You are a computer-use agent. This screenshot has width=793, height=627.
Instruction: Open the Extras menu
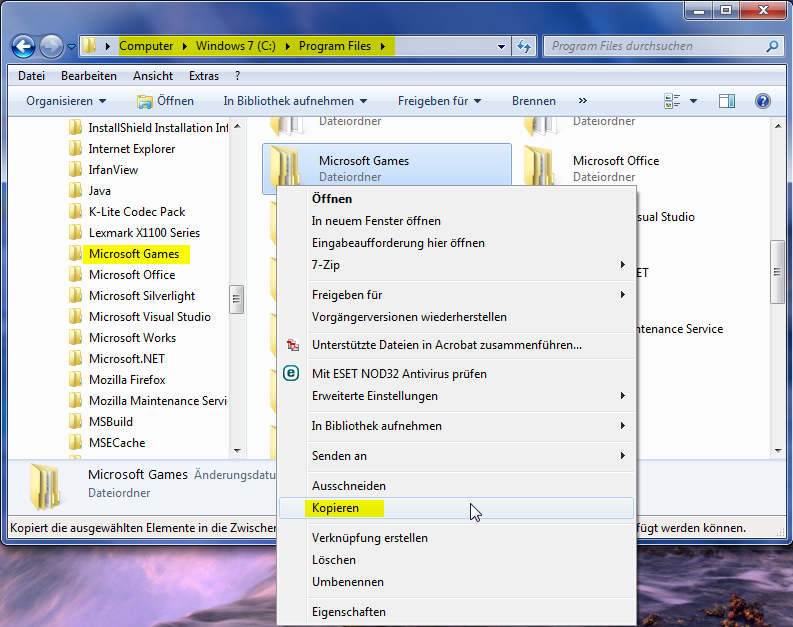(x=204, y=76)
